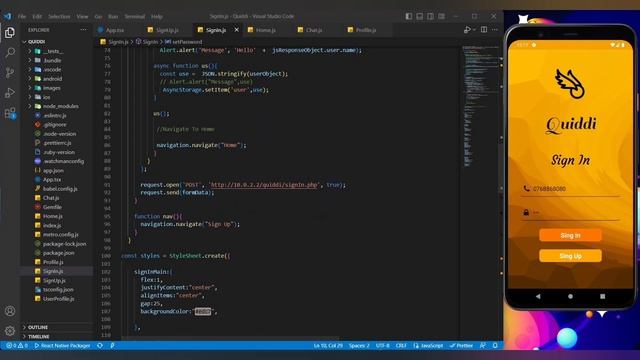The image size is (640, 360).
Task: Click the backgroundColor color swatch value
Action: point(203,311)
